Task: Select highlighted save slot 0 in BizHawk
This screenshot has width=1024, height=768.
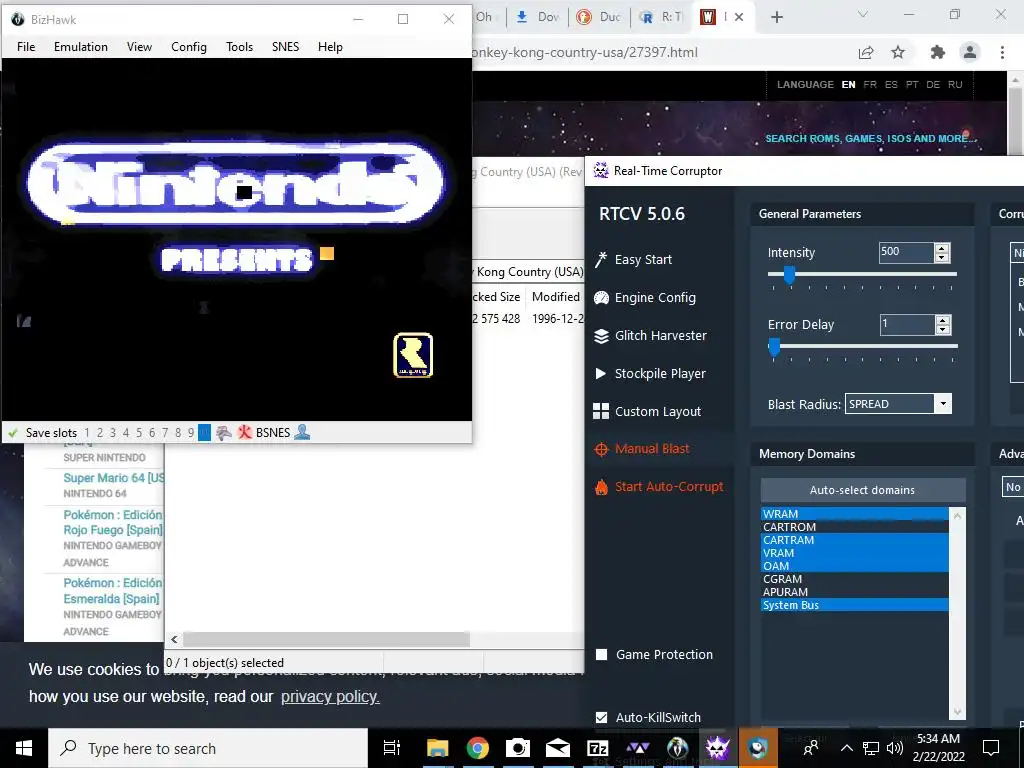Action: pyautogui.click(x=204, y=432)
